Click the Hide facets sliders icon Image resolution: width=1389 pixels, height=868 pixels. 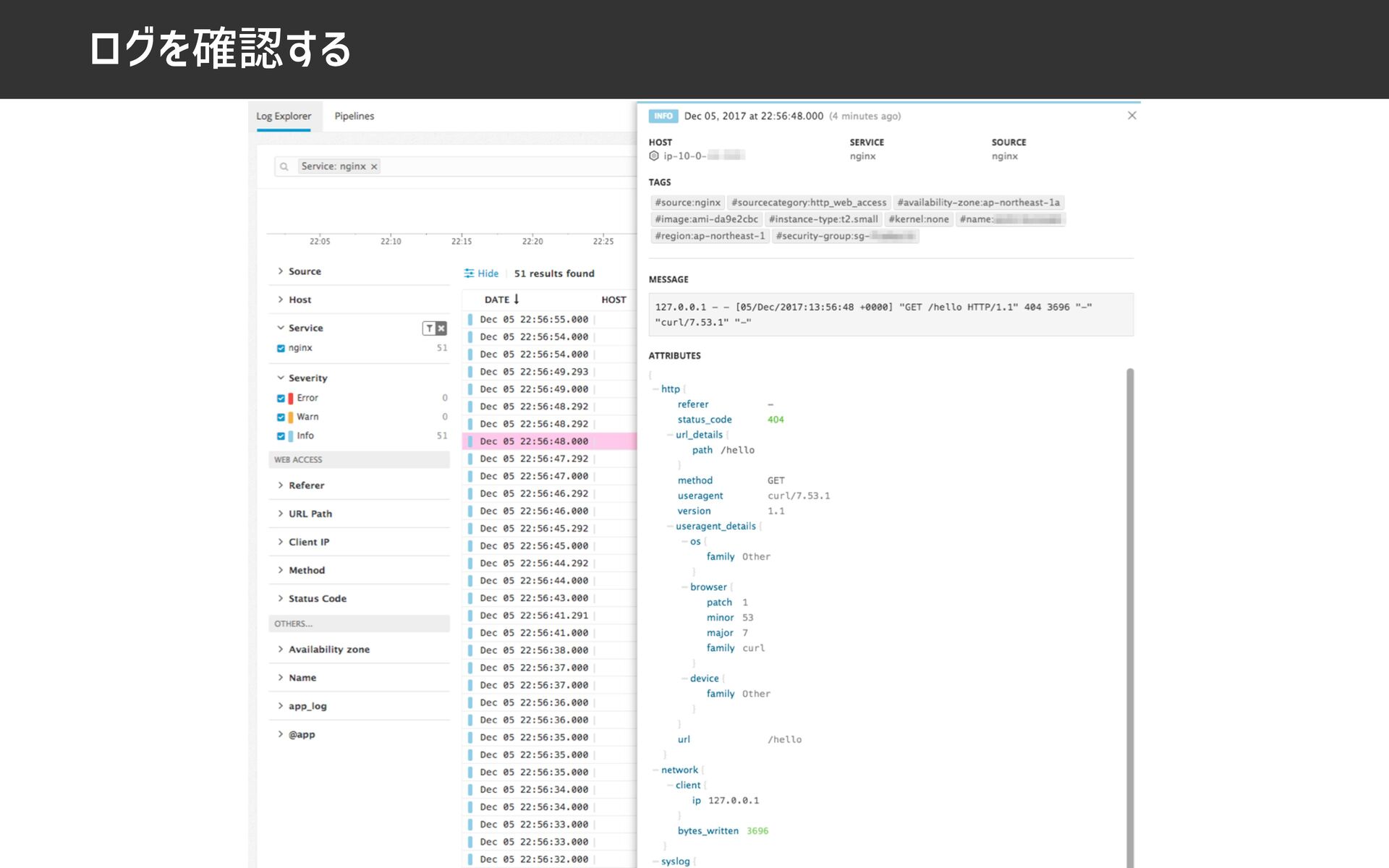click(469, 273)
